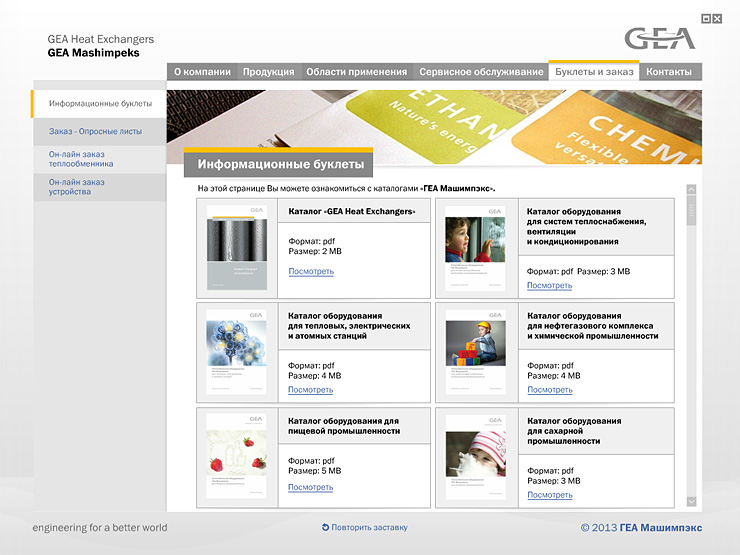Select Заказ - Опросные листы in sidebar

tap(95, 131)
